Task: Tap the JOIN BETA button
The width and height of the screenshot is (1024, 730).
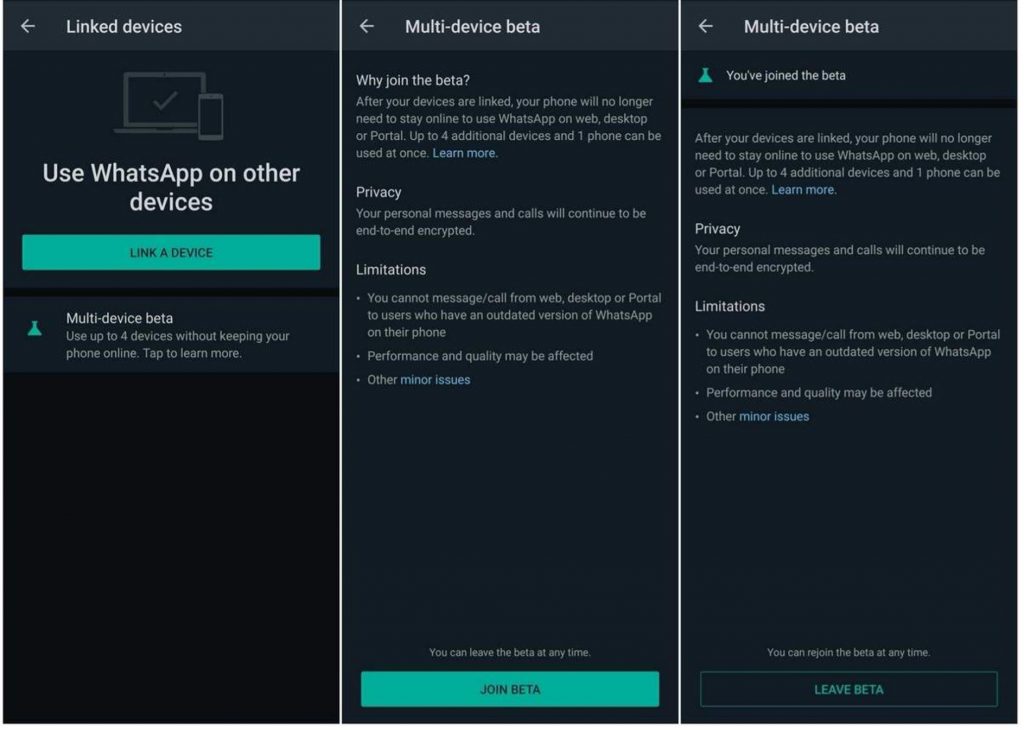Action: pos(510,690)
